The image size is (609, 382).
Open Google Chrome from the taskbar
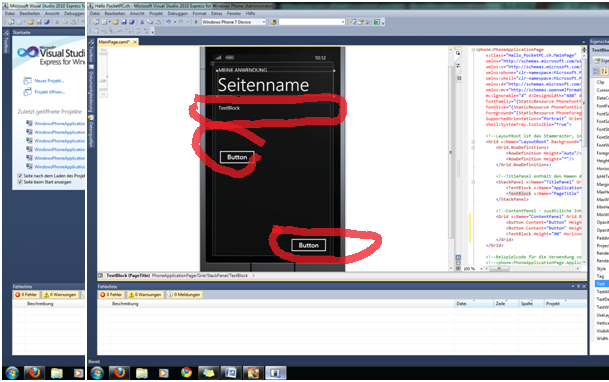[x=186, y=373]
